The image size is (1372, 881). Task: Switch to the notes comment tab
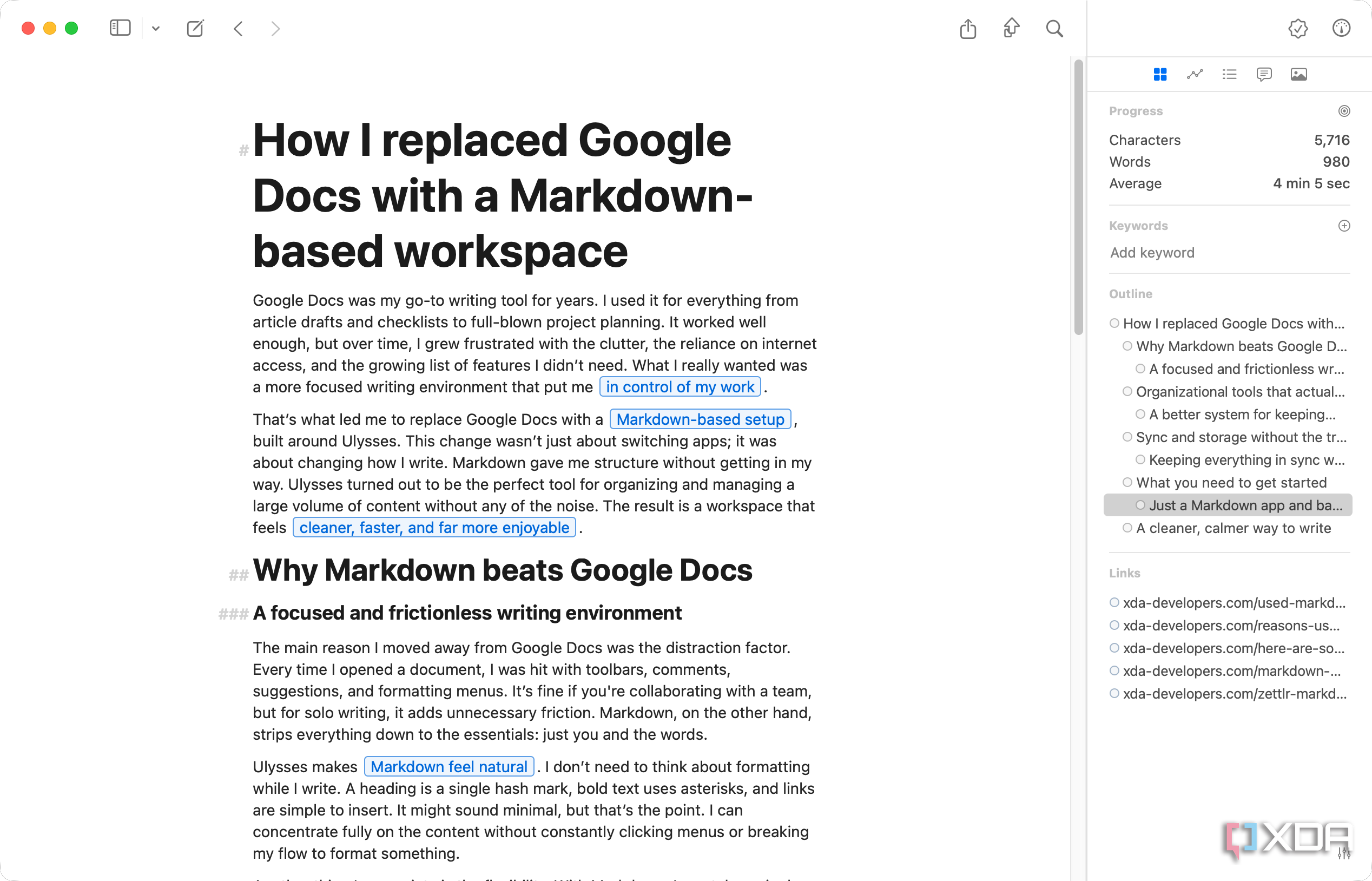(x=1264, y=74)
